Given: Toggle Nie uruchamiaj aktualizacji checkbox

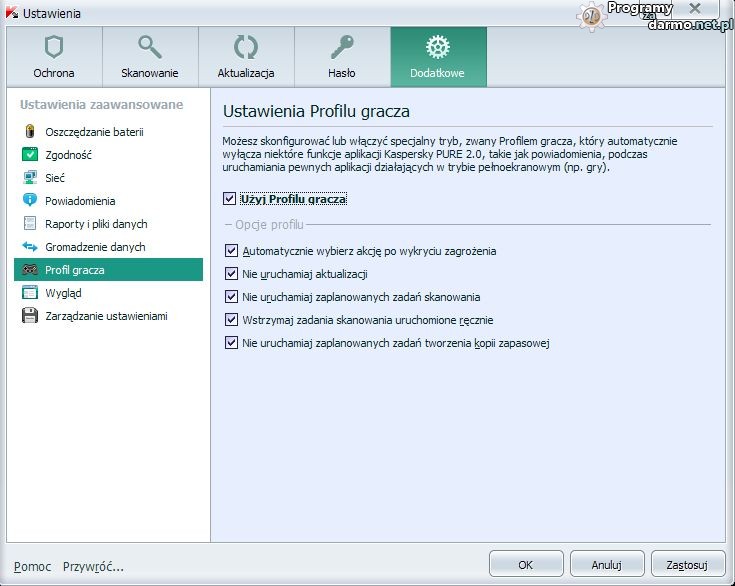Looking at the screenshot, I should pyautogui.click(x=231, y=274).
